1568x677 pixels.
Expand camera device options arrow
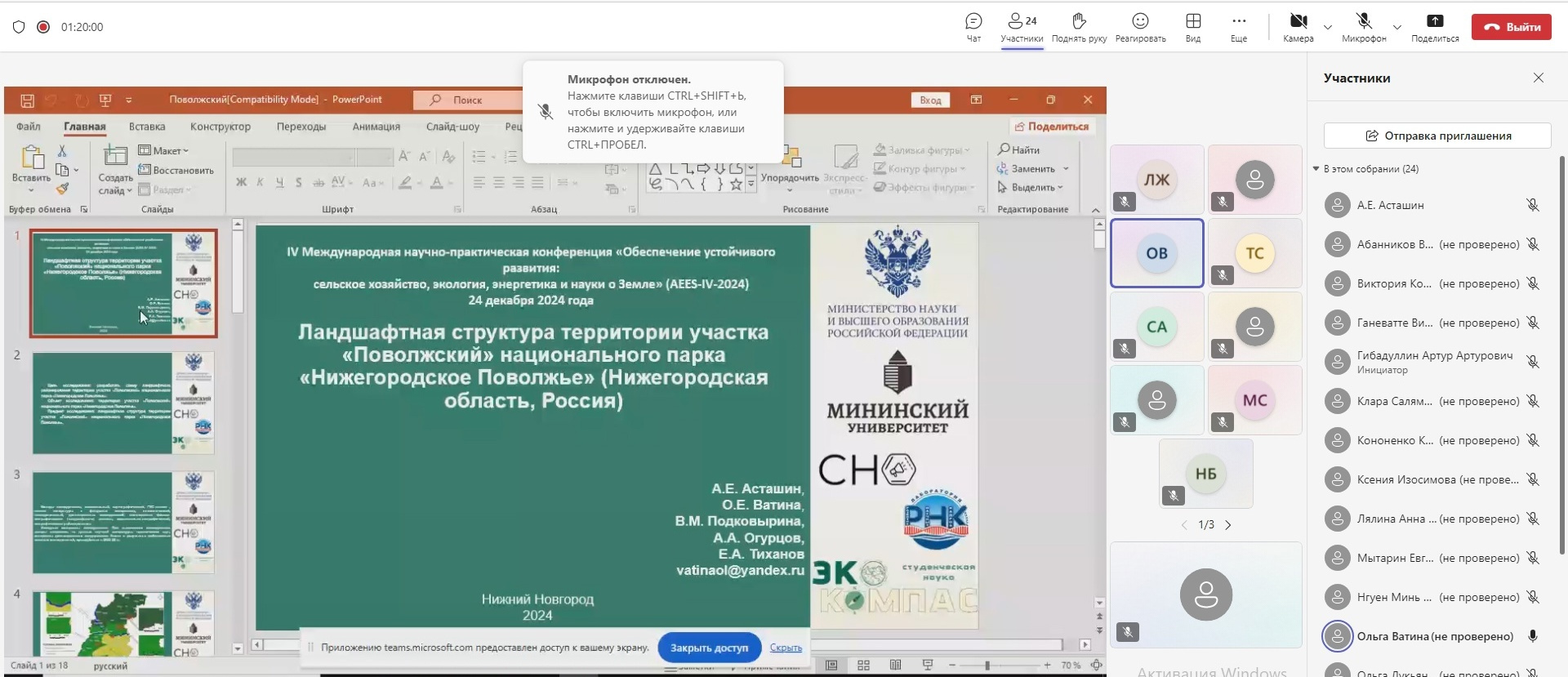1328,27
